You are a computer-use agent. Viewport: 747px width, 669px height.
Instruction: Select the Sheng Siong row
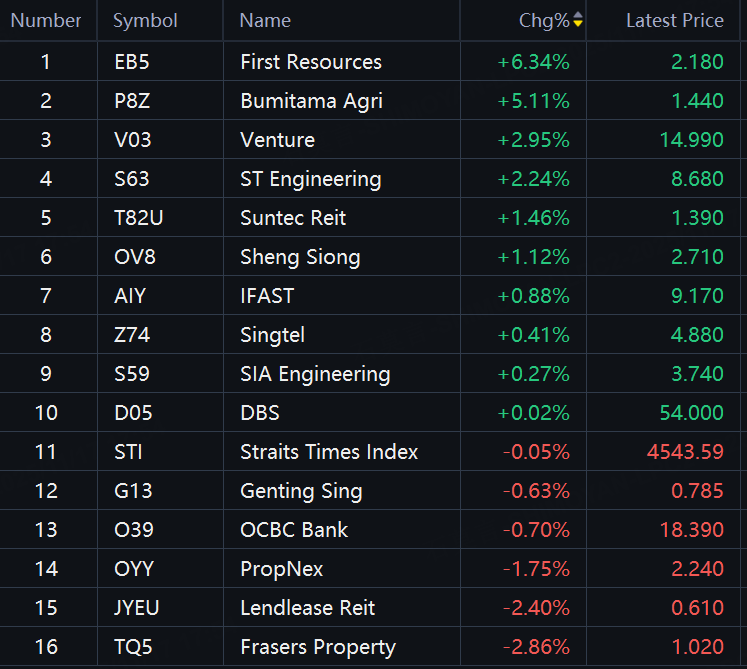(300, 257)
